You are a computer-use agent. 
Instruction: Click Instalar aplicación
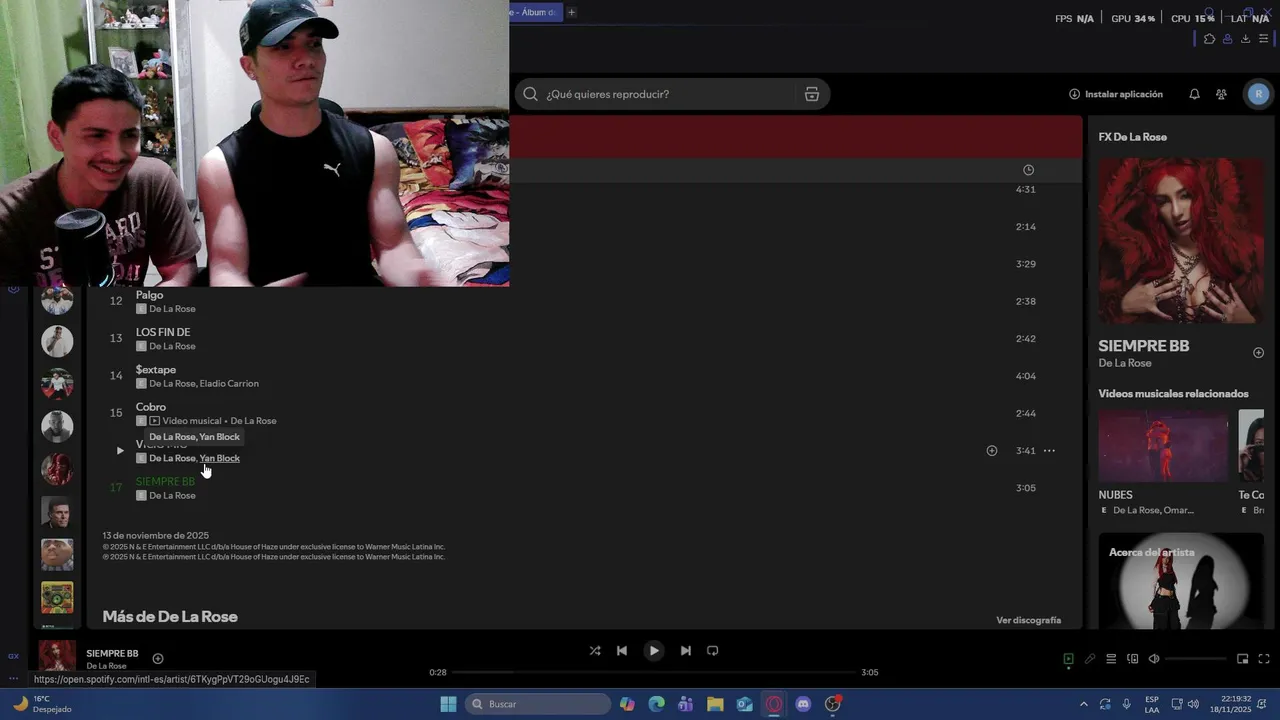point(1116,94)
